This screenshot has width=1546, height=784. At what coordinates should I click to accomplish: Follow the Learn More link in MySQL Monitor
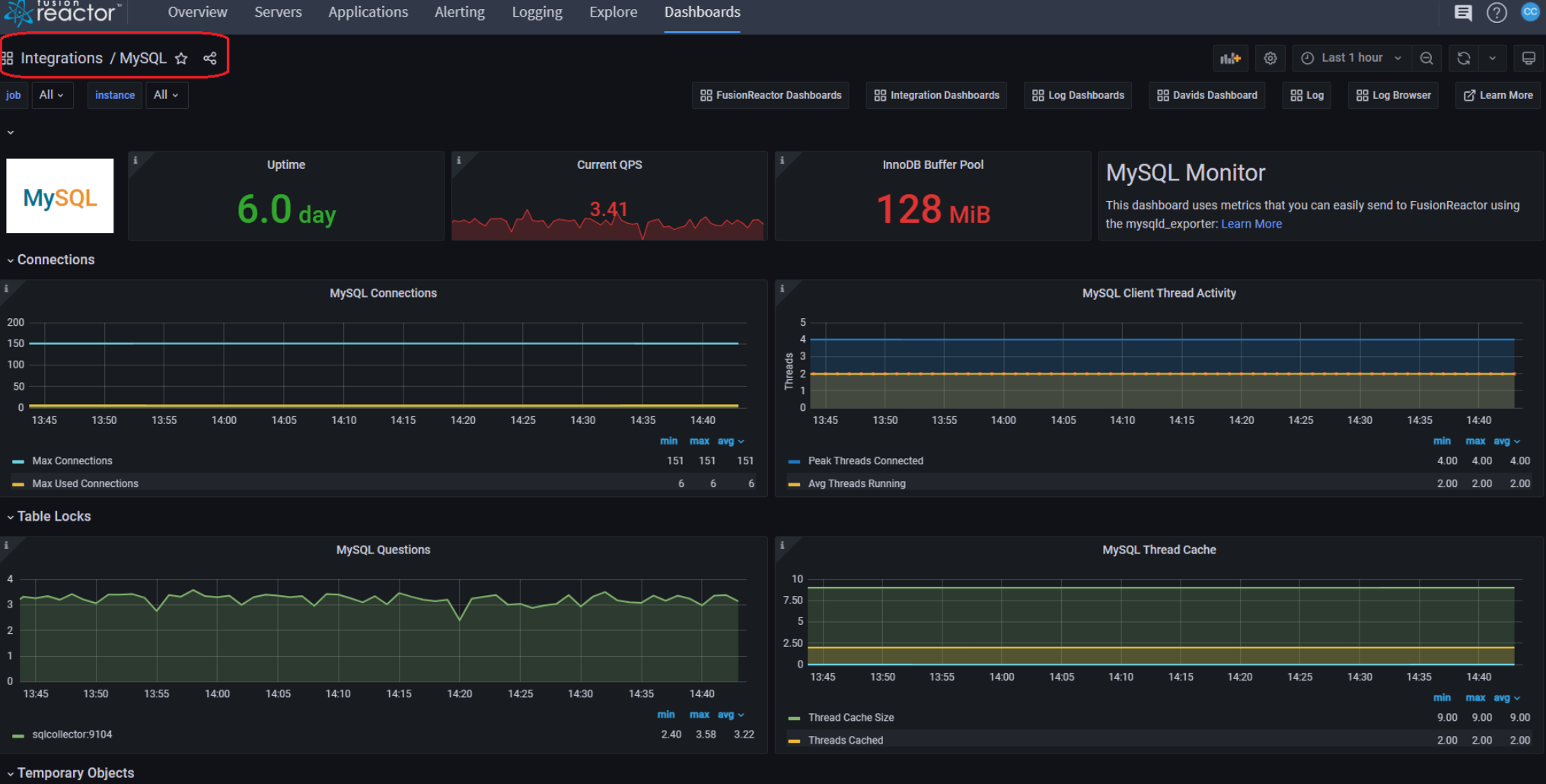pyautogui.click(x=1251, y=224)
